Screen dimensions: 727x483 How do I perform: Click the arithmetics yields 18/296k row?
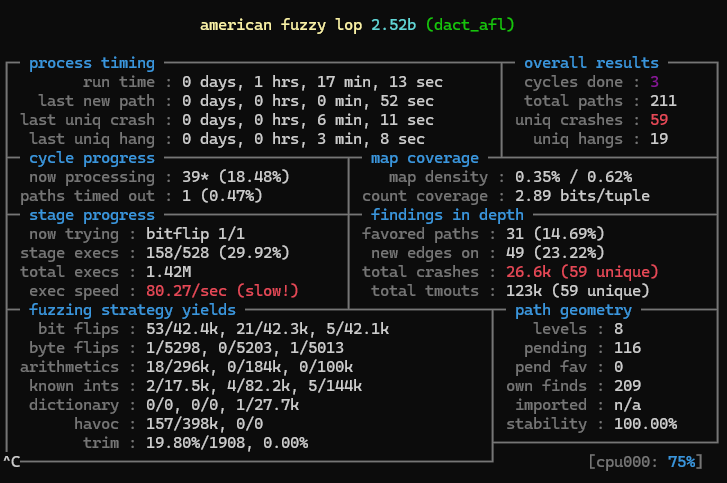[x=249, y=367]
